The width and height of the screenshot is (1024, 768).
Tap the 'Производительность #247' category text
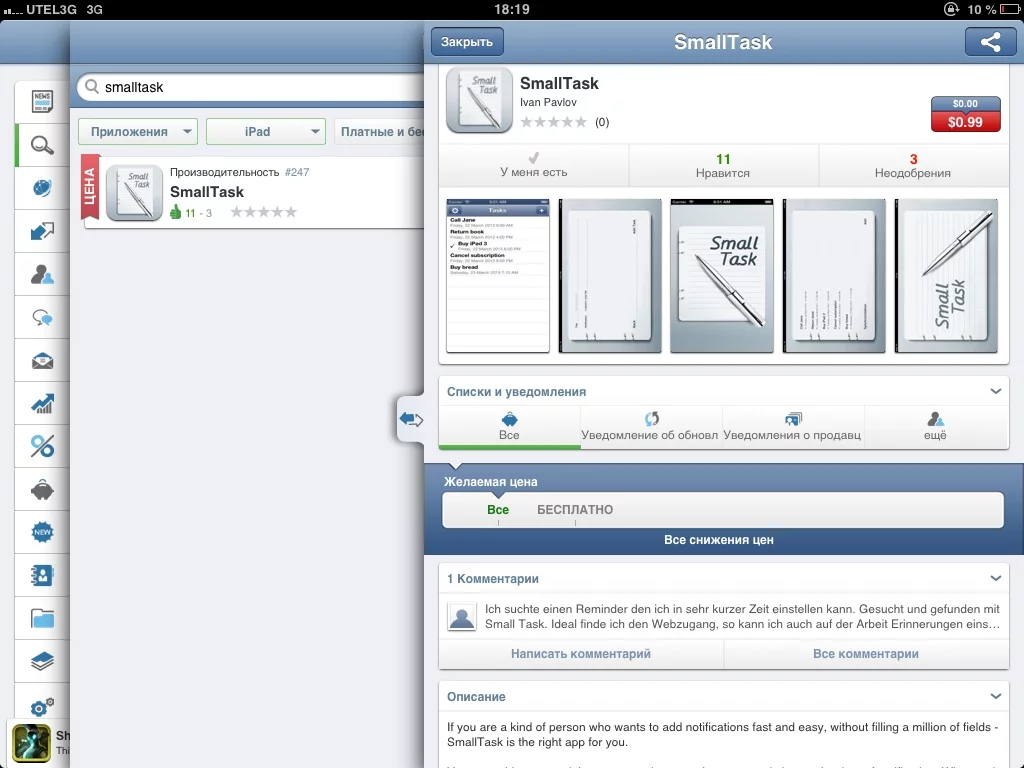click(x=239, y=172)
